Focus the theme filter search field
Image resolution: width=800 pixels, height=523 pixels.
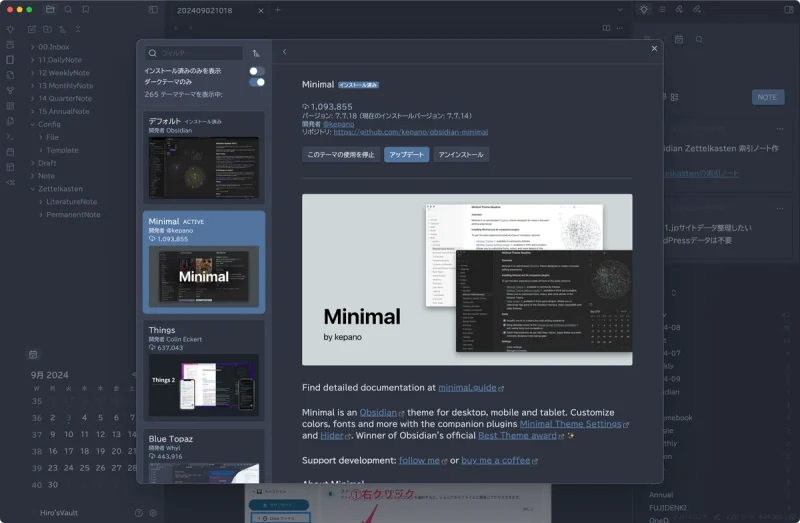(x=196, y=53)
